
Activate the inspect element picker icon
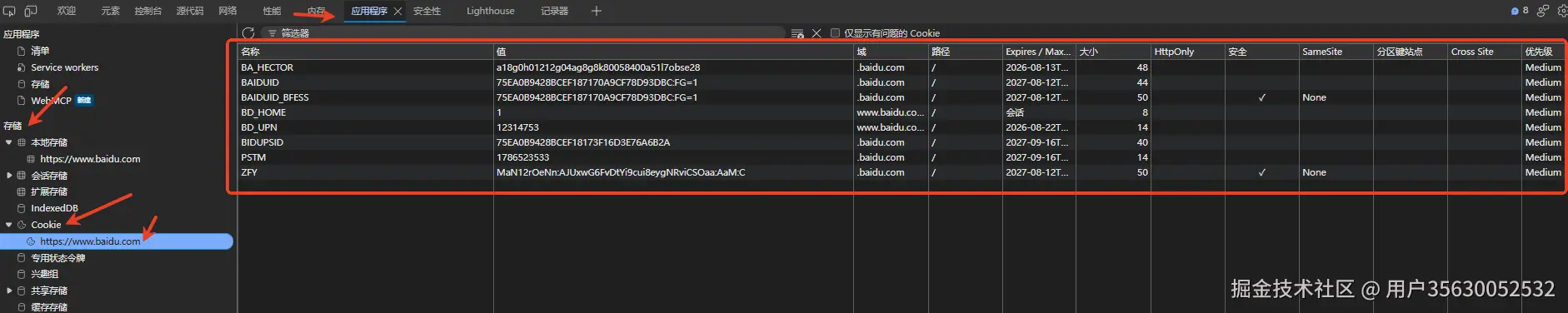click(x=10, y=11)
